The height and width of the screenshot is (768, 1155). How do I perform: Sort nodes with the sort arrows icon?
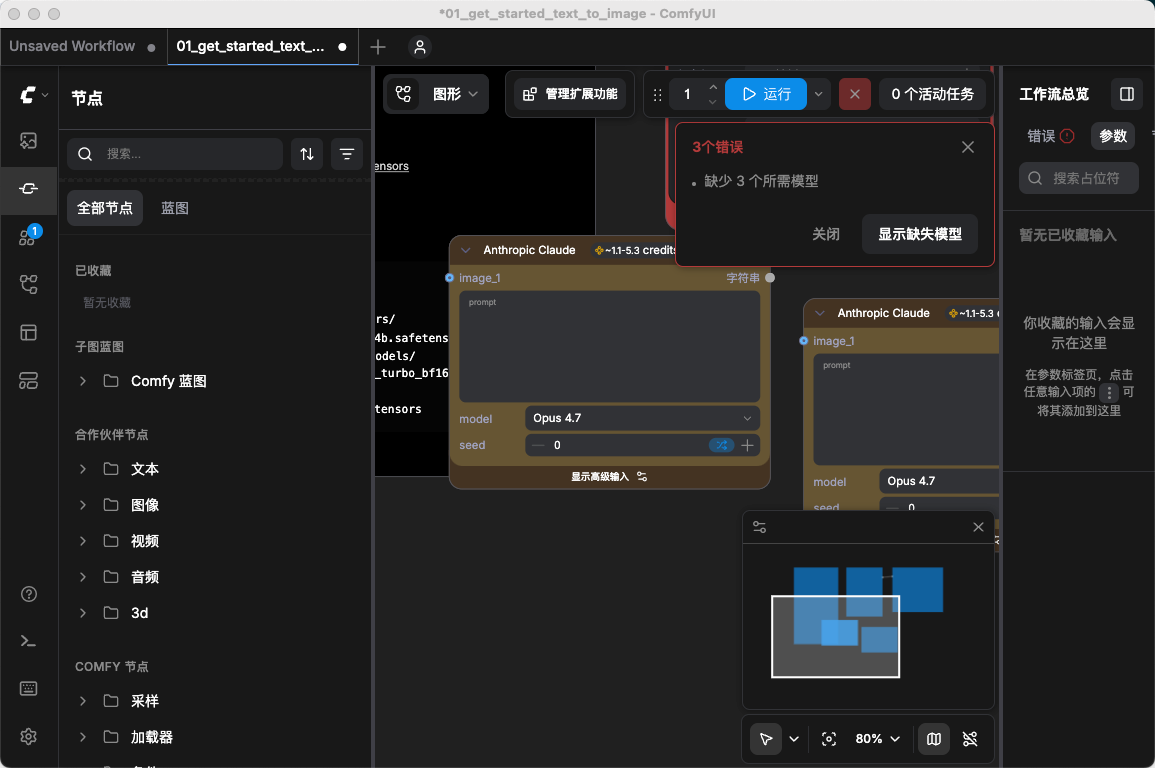click(307, 154)
